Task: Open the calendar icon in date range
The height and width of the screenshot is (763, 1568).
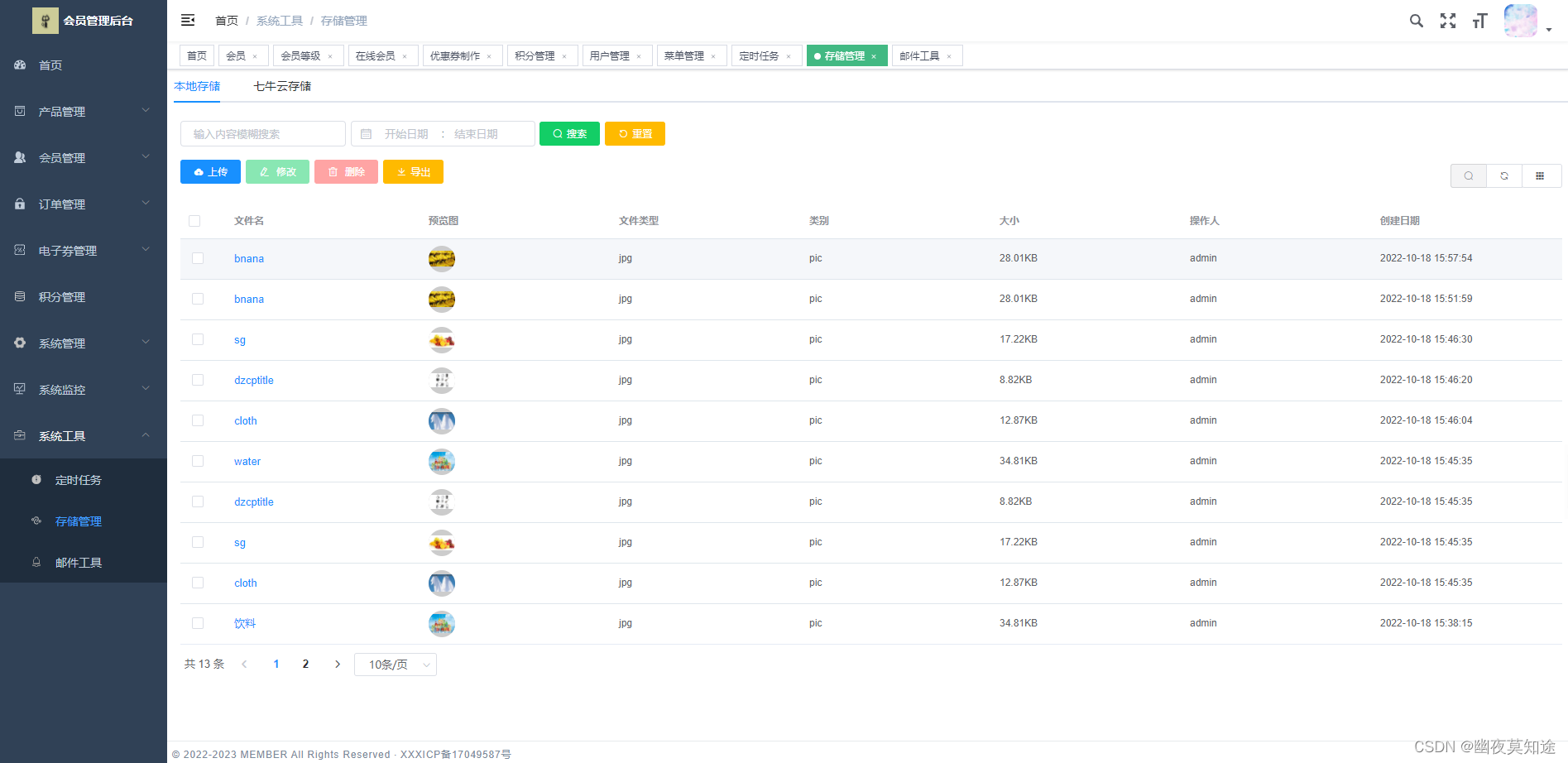Action: (x=366, y=134)
